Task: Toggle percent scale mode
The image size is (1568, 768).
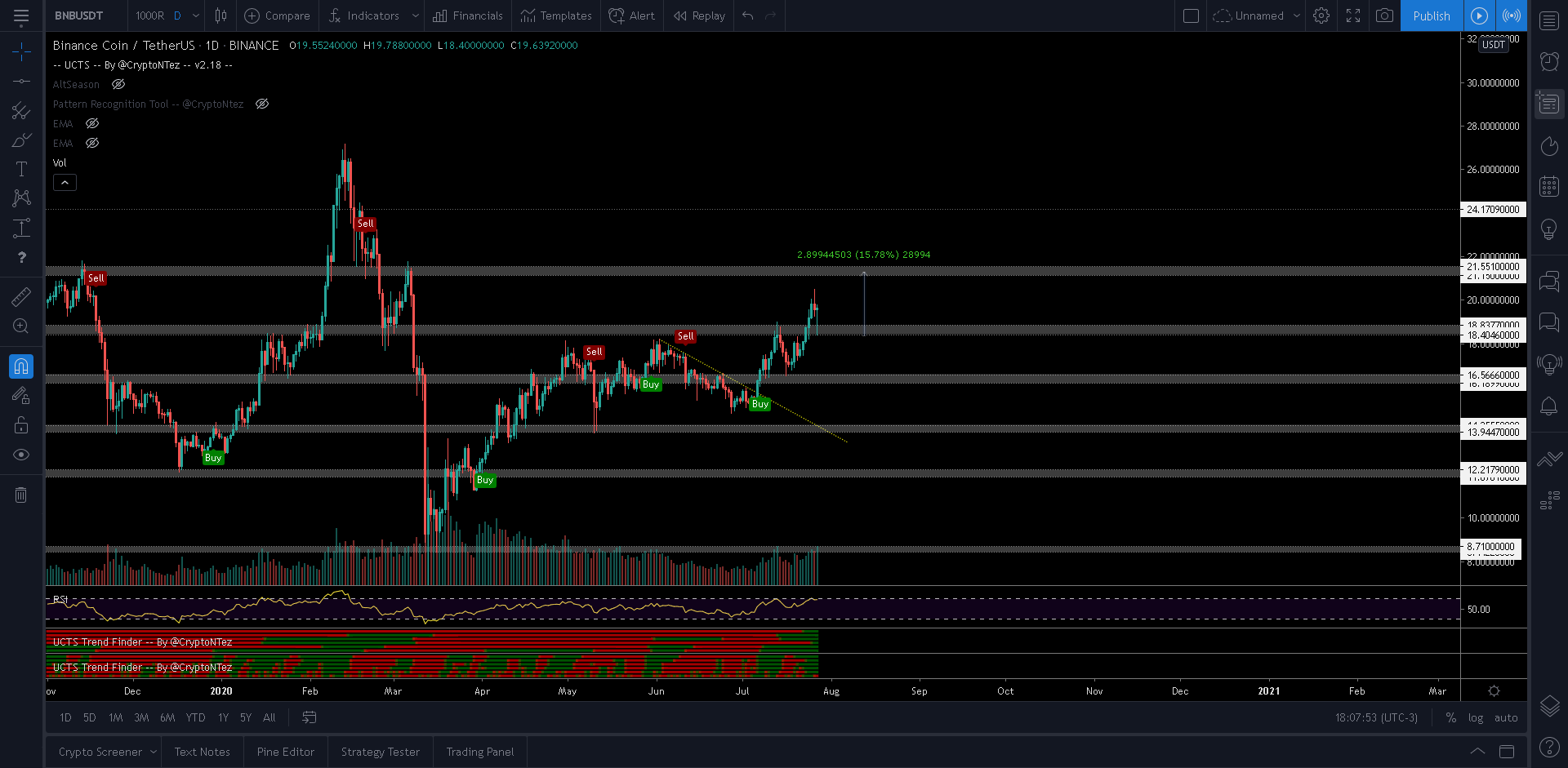Action: (1450, 717)
